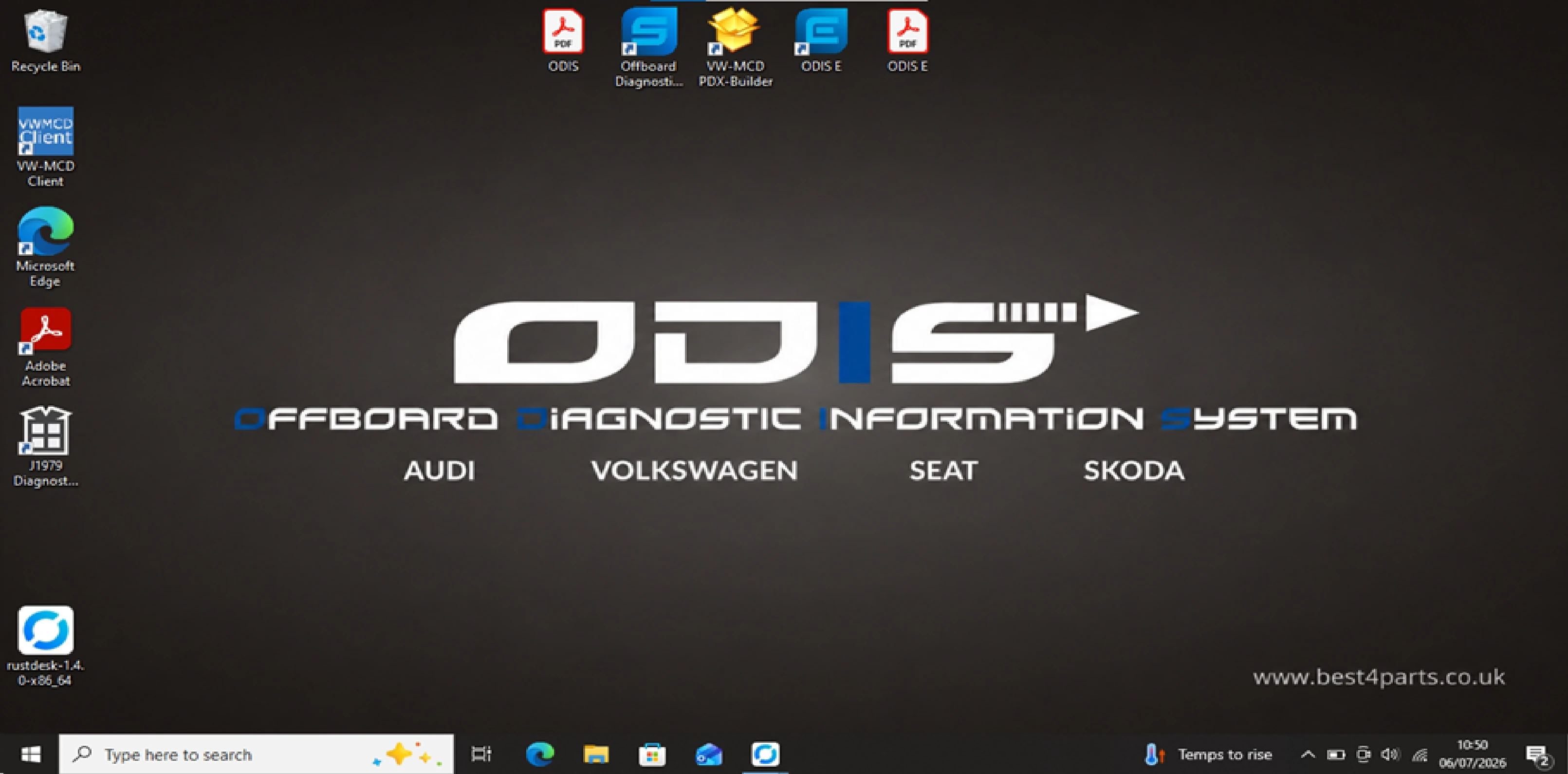This screenshot has height=774, width=1568.
Task: Open Adobe Acrobat desktop shortcut
Action: point(46,347)
